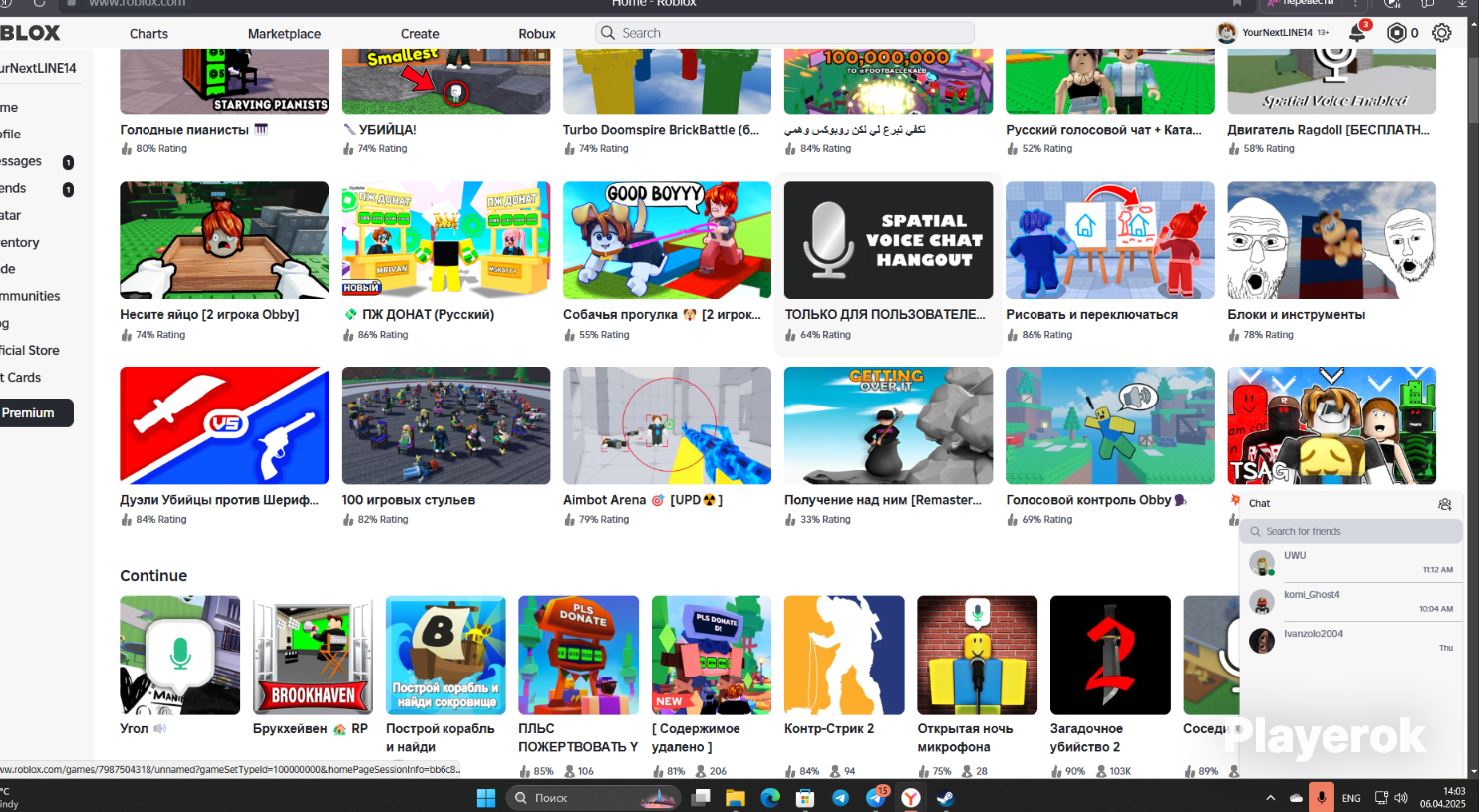The image size is (1479, 812).
Task: Open Microsoft Store from the taskbar
Action: coord(805,798)
